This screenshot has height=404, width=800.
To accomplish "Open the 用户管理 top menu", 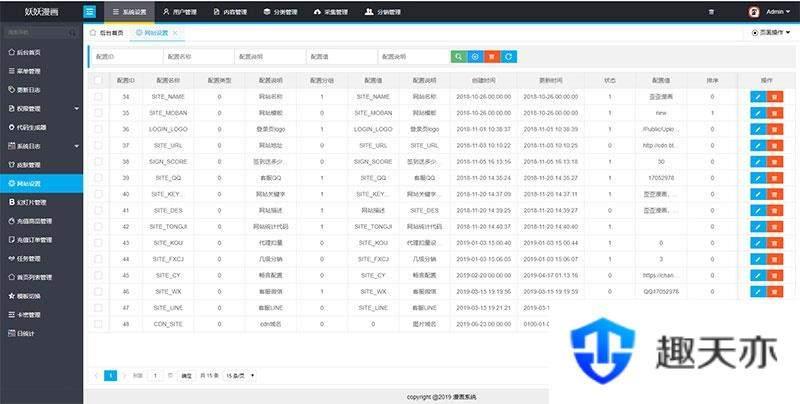I will [x=180, y=12].
